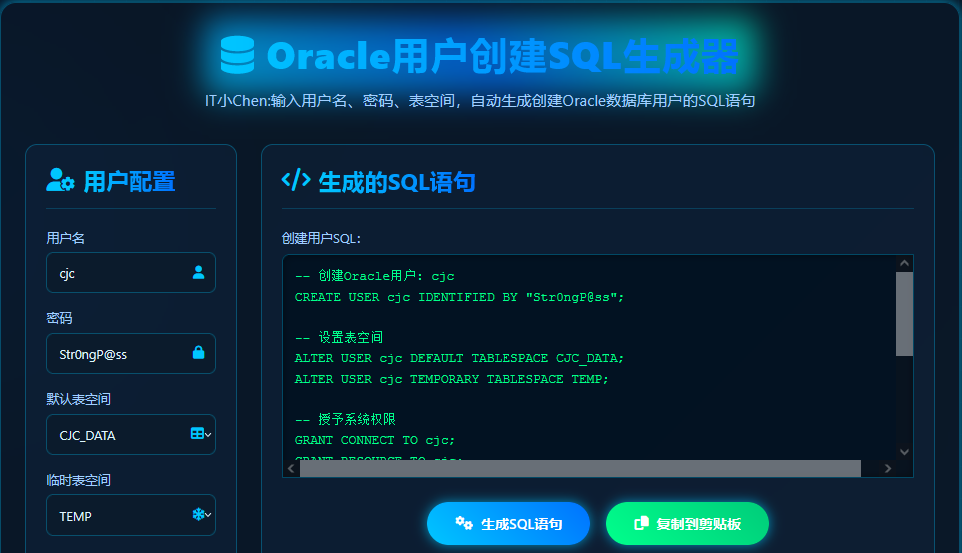Viewport: 962px width, 553px height.
Task: Click the ALTER USER cjc DEFAULT TABLESPACE line
Action: point(459,358)
